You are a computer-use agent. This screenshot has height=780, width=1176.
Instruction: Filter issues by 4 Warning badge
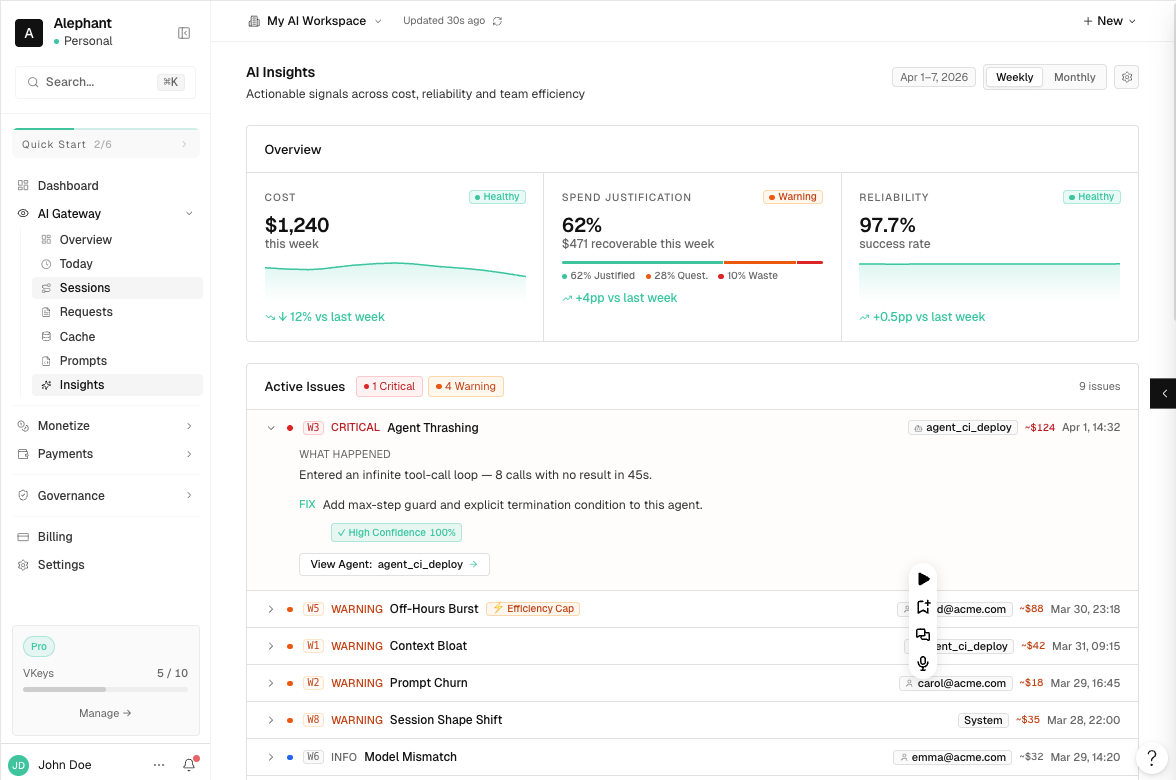tap(466, 386)
